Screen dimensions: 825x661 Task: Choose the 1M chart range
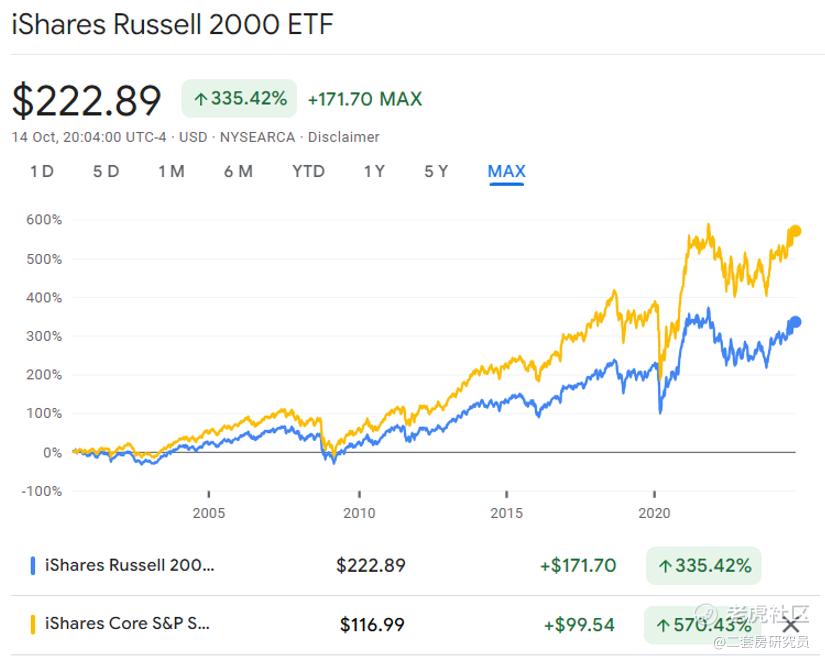(171, 171)
